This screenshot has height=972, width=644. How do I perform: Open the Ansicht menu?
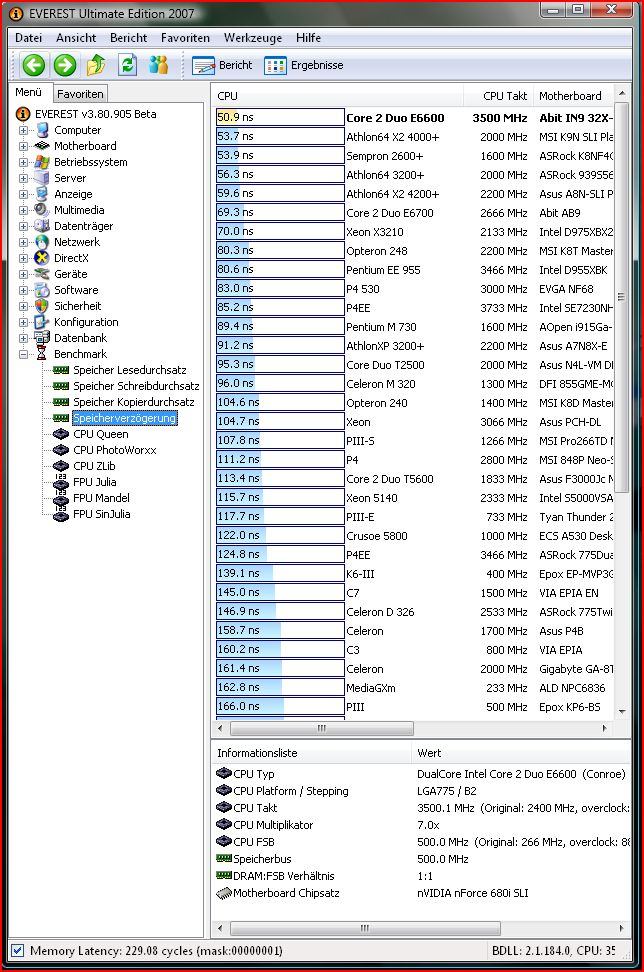[76, 38]
